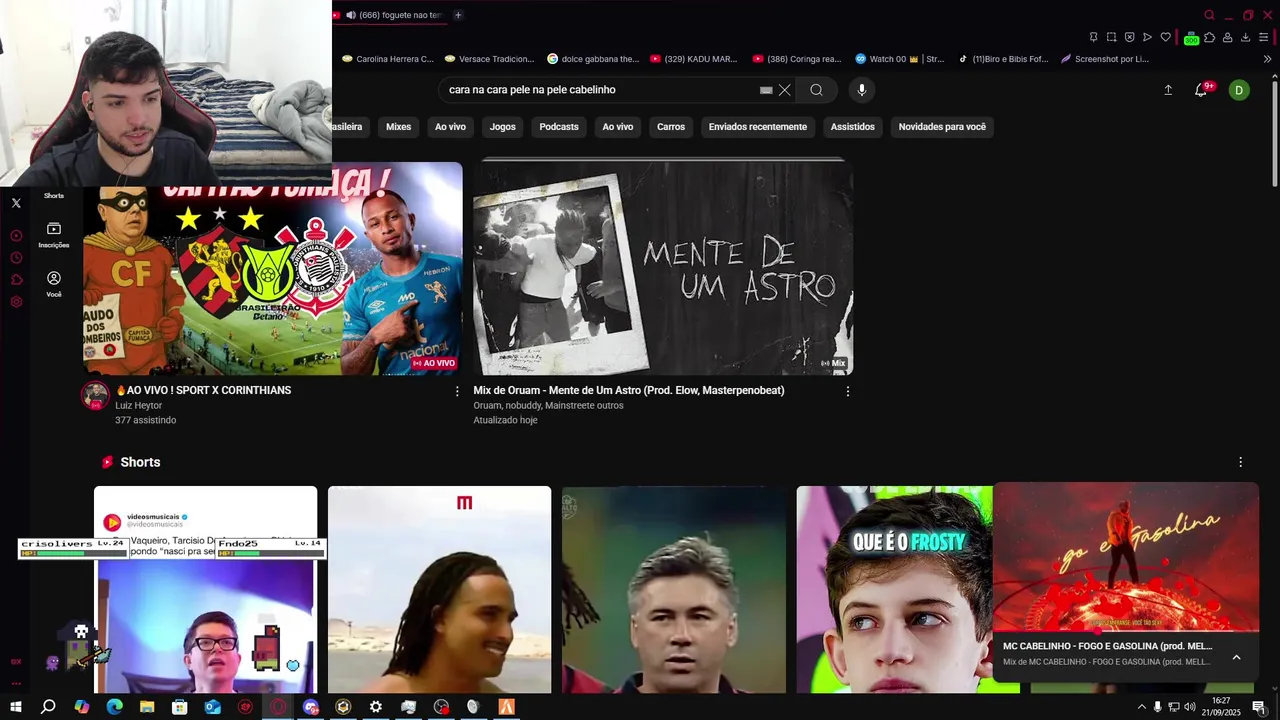Image resolution: width=1280 pixels, height=720 pixels.
Task: Select the Mixes filter chip
Action: coord(398,127)
